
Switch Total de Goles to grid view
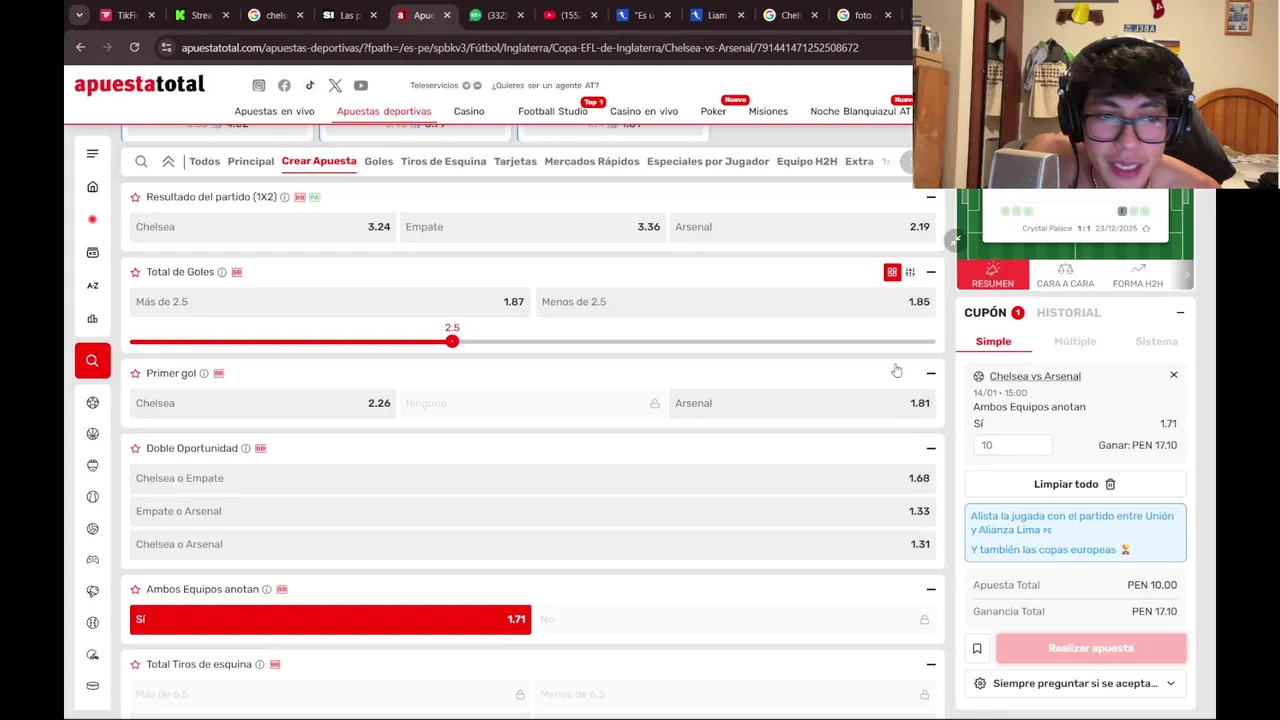pos(892,272)
